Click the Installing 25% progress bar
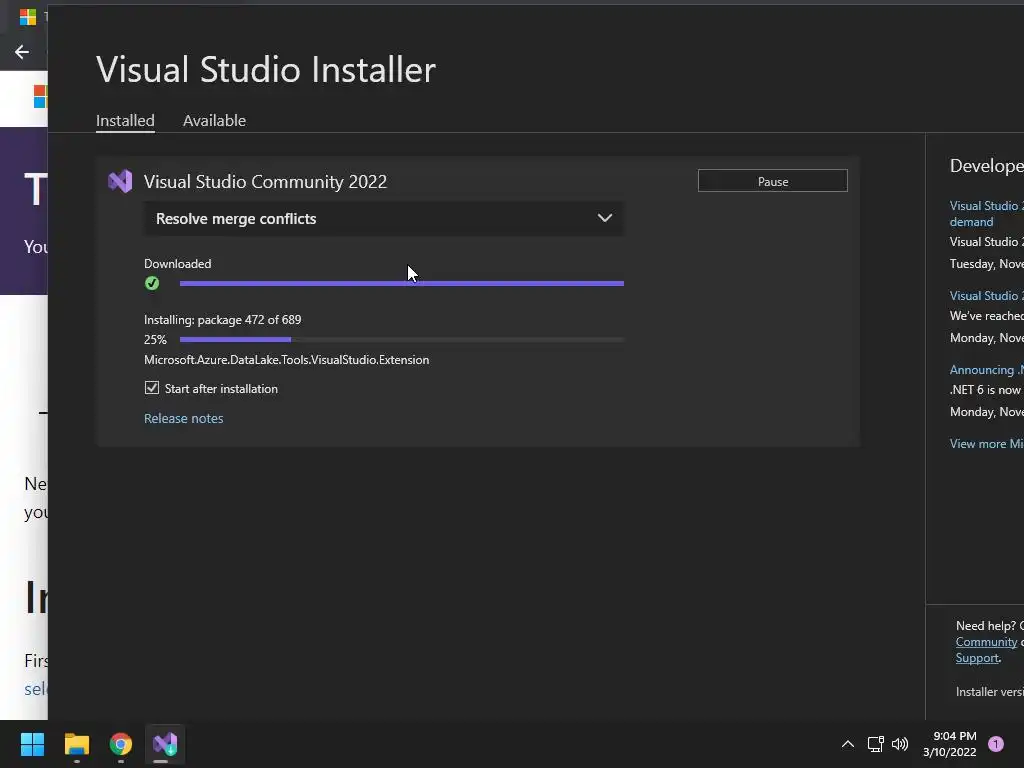Viewport: 1024px width, 768px height. (402, 340)
